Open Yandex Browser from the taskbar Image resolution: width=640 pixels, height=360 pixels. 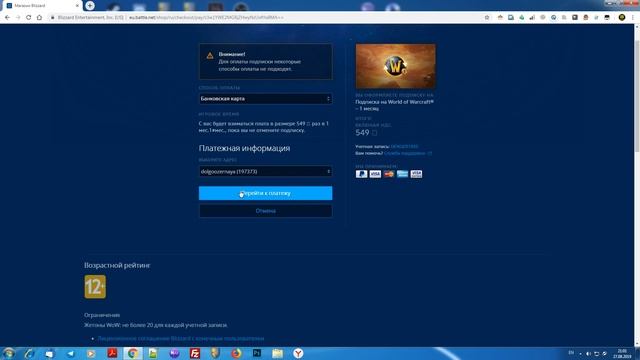[298, 353]
